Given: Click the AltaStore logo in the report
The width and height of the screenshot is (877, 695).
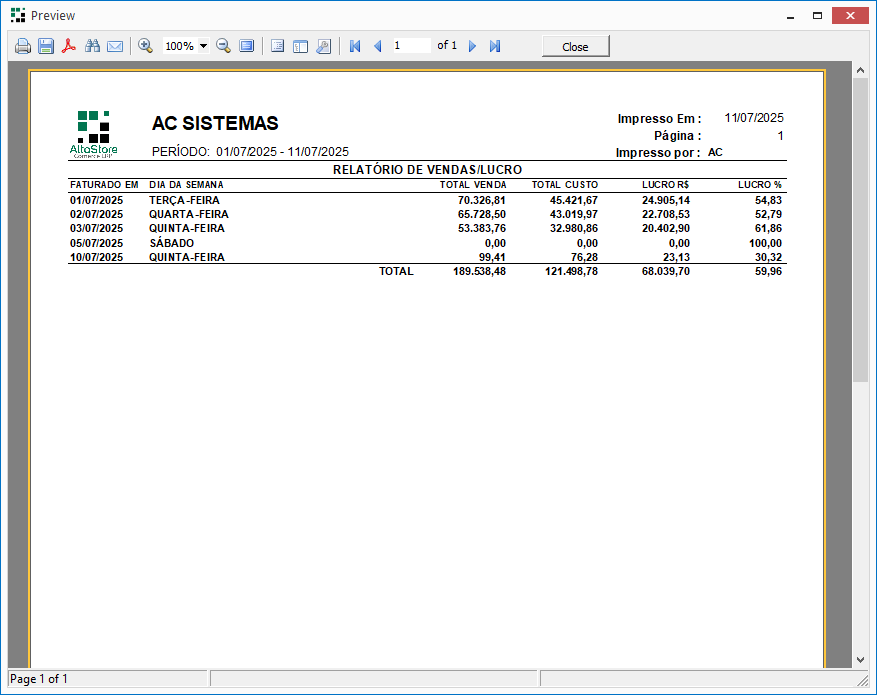Looking at the screenshot, I should click(93, 134).
